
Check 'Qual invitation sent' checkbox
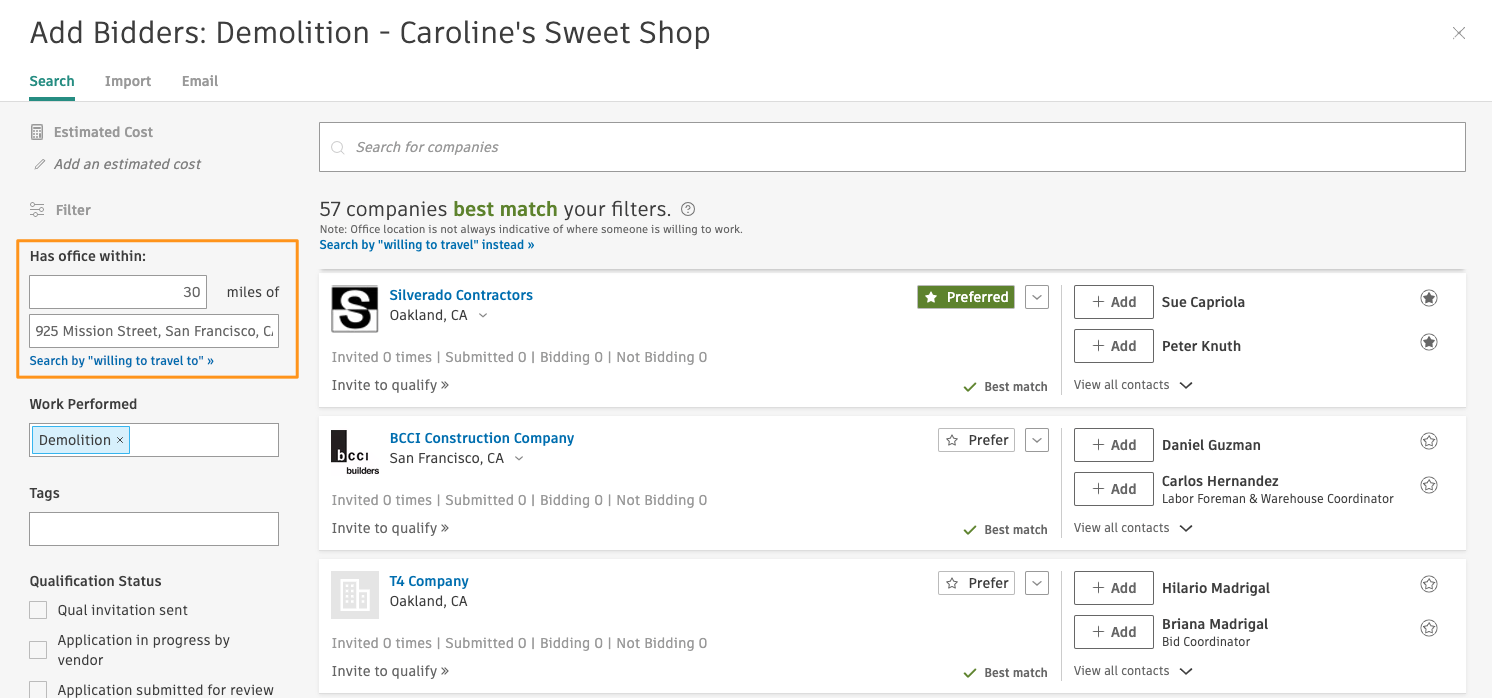(x=38, y=610)
